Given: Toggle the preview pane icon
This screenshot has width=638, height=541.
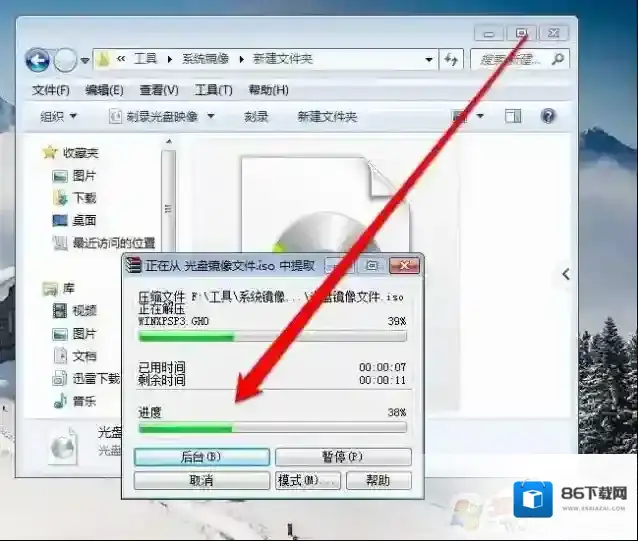Looking at the screenshot, I should (513, 116).
